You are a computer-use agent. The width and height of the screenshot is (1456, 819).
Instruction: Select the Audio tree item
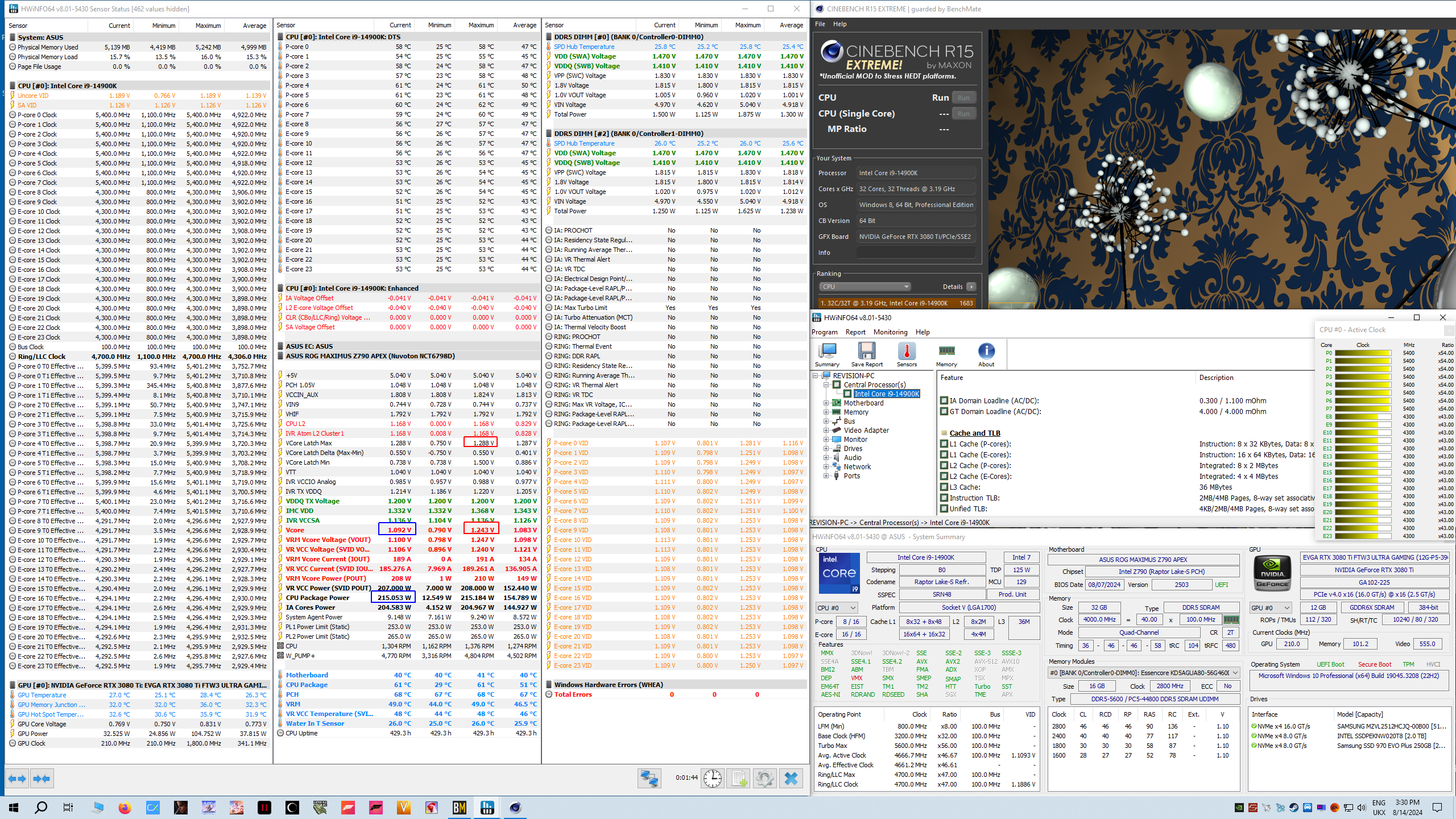point(853,458)
